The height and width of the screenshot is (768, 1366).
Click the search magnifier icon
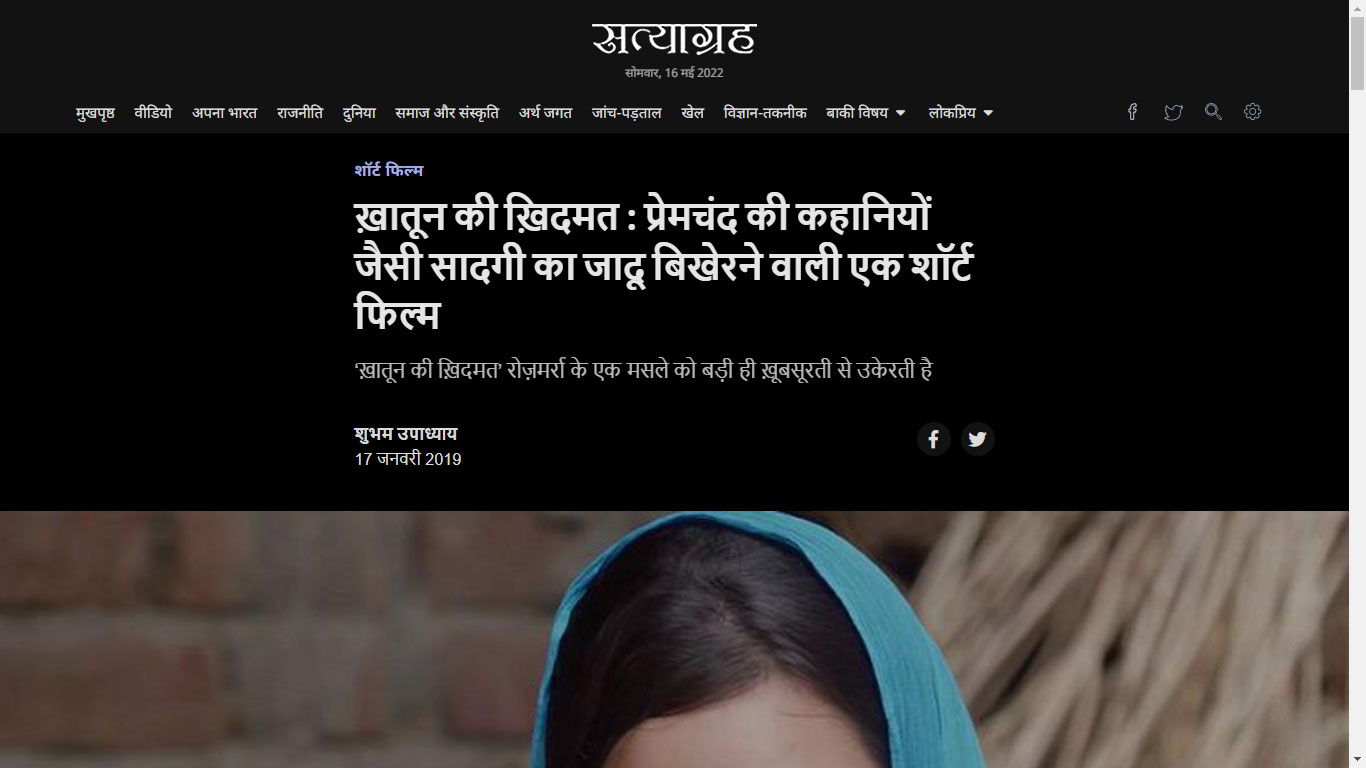(x=1213, y=112)
